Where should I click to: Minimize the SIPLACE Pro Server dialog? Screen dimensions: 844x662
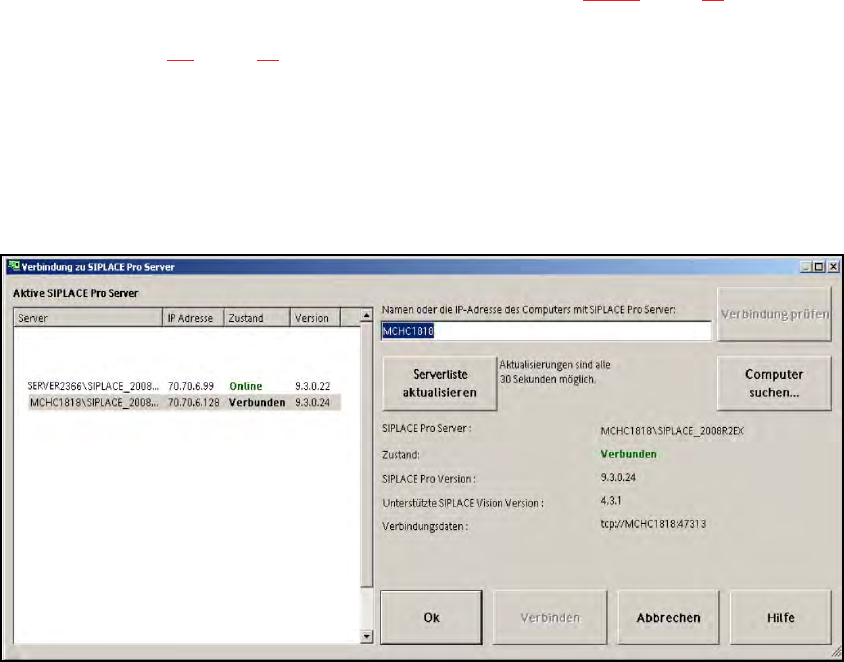pyautogui.click(x=806, y=266)
